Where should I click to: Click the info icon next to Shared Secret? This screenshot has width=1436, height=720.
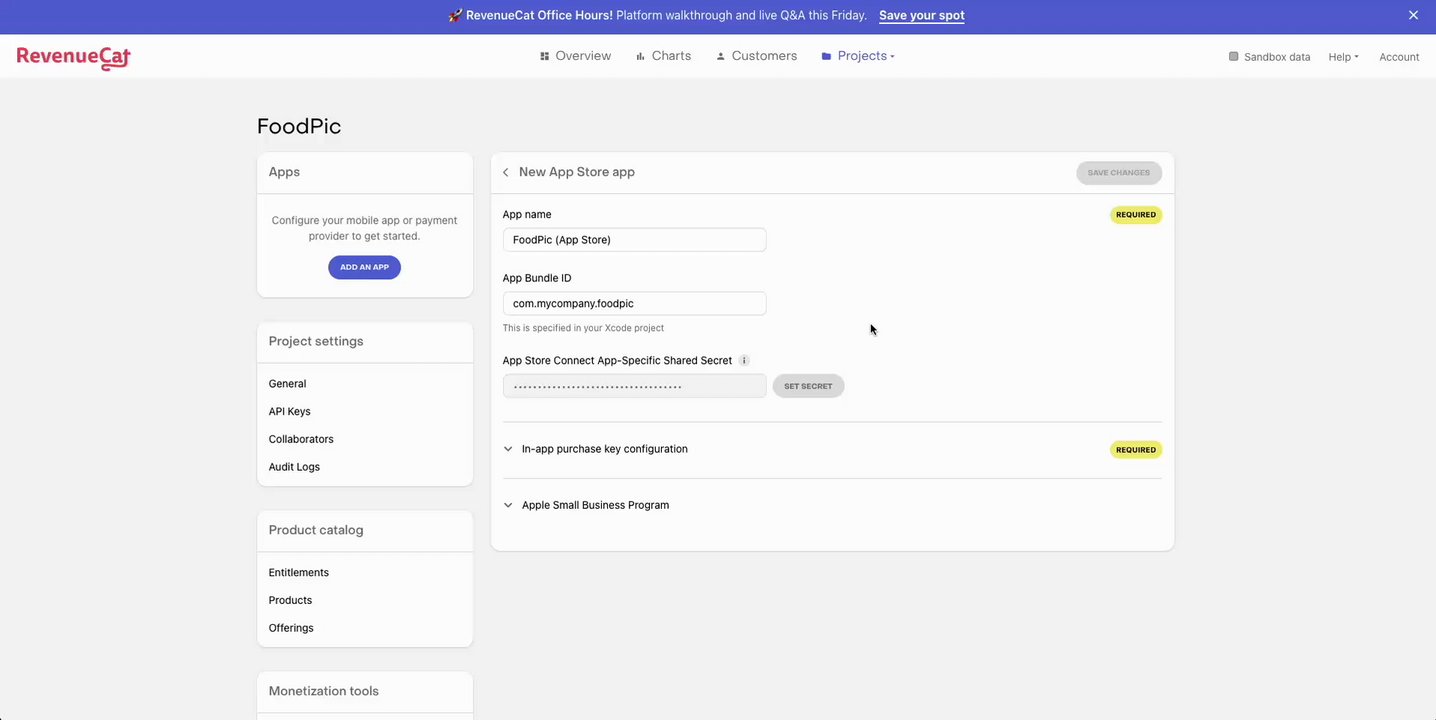(744, 360)
